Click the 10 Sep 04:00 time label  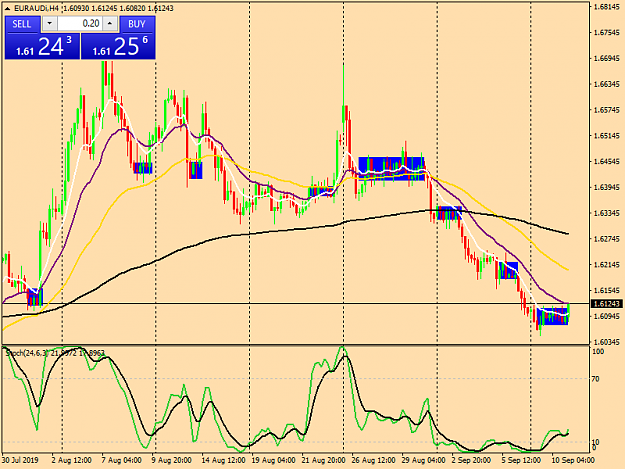(x=573, y=460)
